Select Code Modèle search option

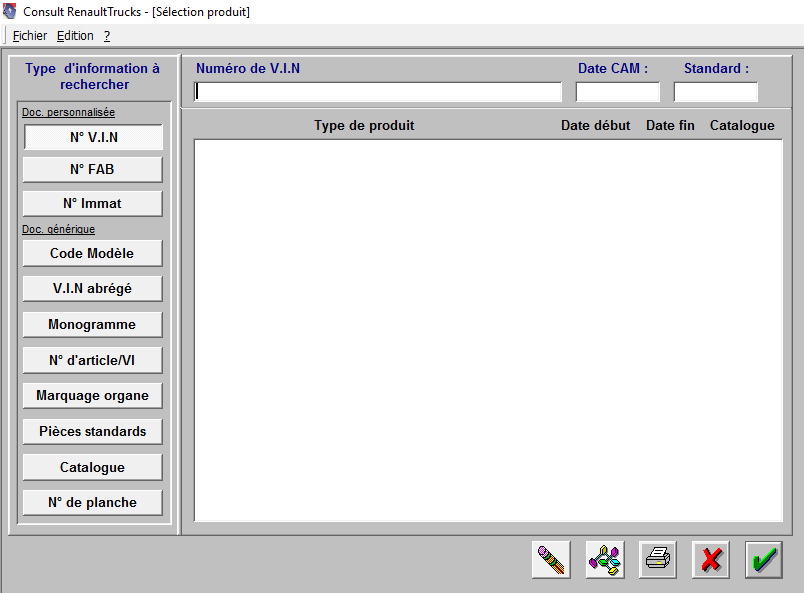point(92,254)
